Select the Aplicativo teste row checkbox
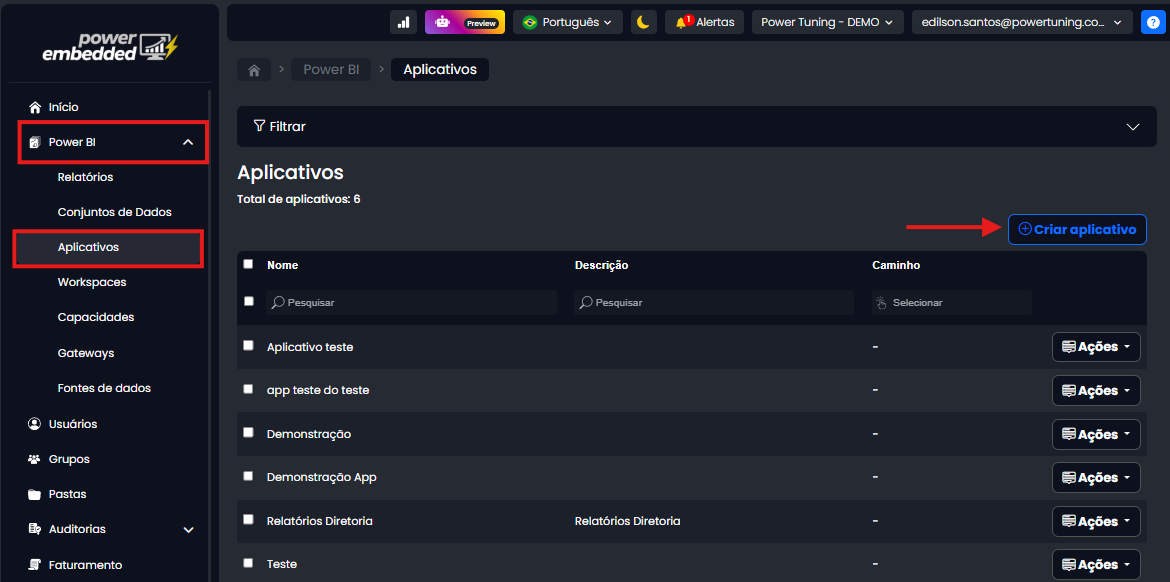Viewport: 1170px width, 582px height. click(x=249, y=346)
